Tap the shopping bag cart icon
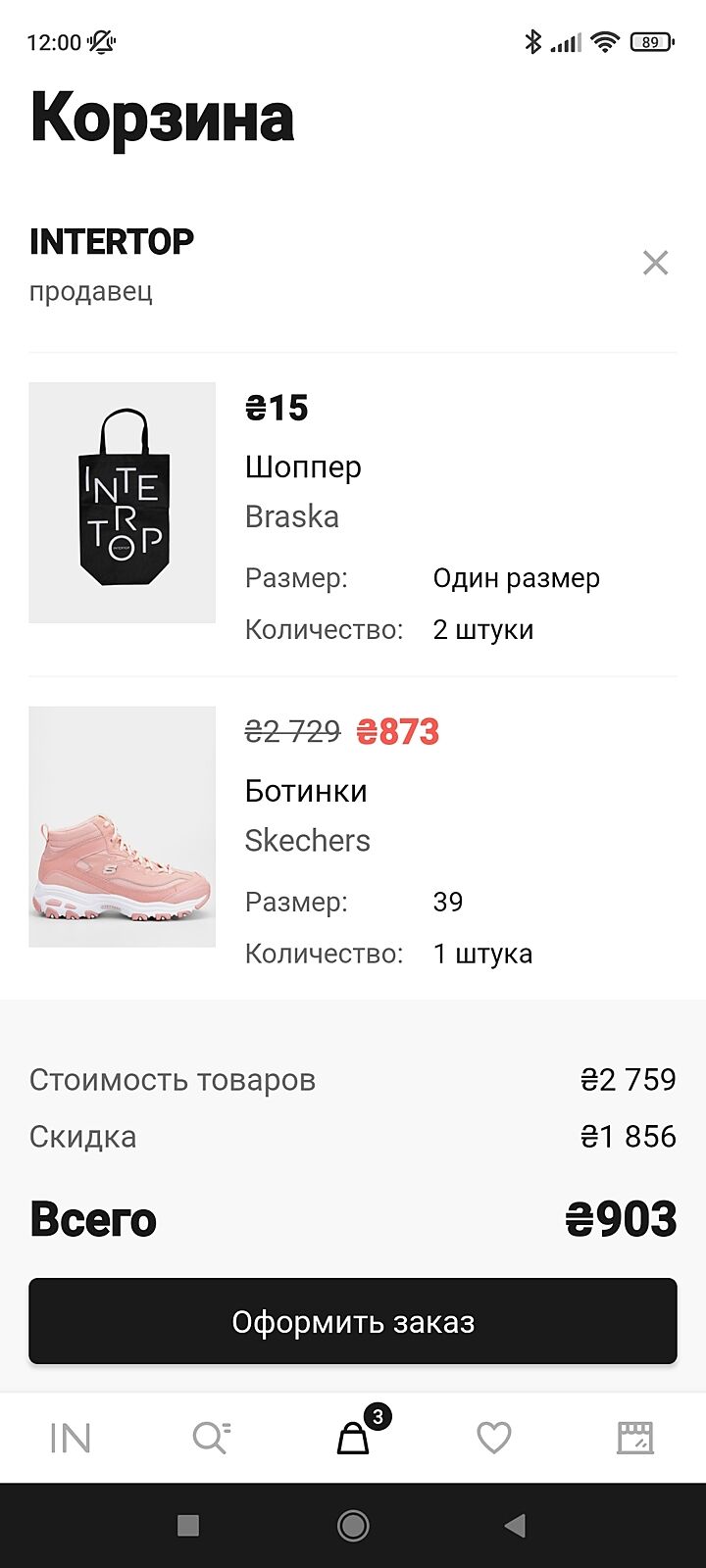Screen dimensions: 706x1568 click(353, 1438)
